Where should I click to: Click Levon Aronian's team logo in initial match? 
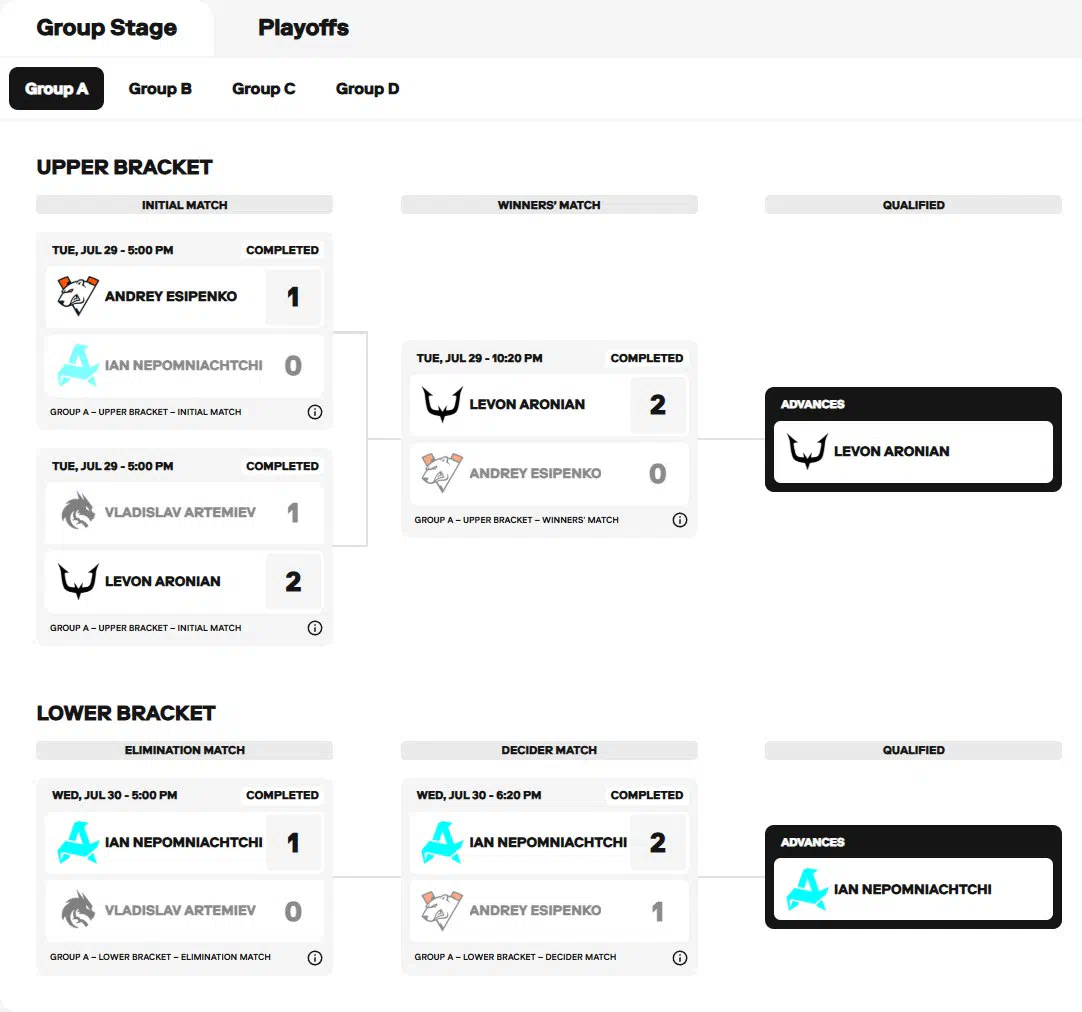click(x=77, y=581)
